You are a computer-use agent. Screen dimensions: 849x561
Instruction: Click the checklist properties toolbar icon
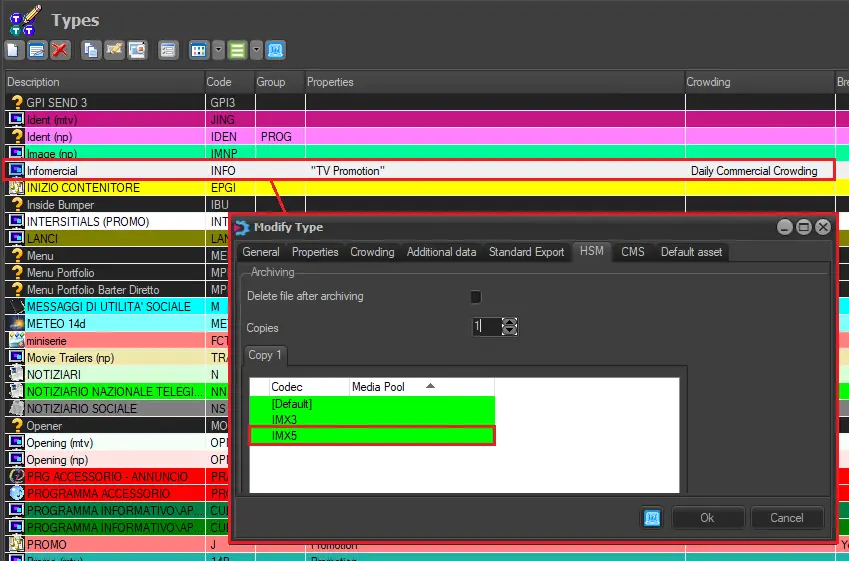(168, 50)
